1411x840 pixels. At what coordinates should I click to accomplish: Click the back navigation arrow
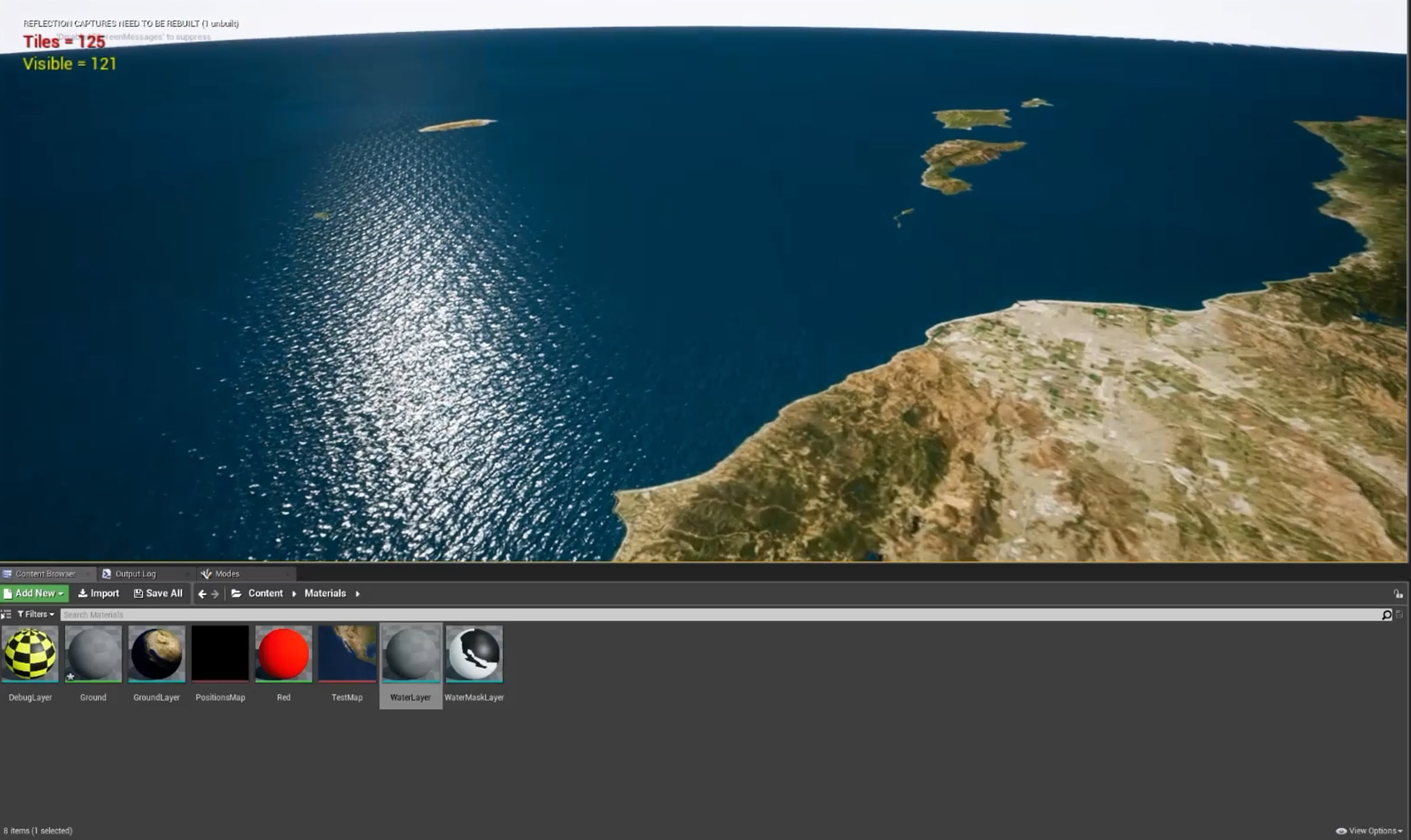point(201,594)
